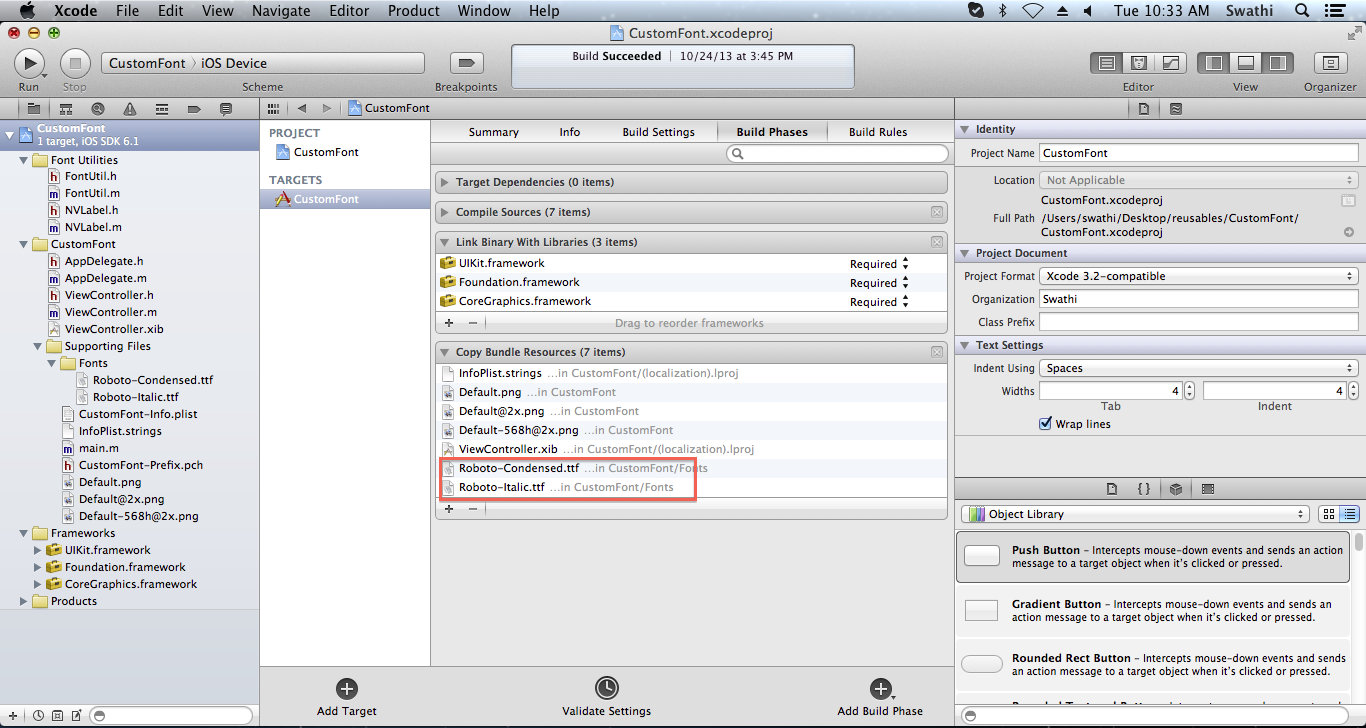Open the Object Library dropdown
1366x728 pixels.
[x=1135, y=514]
